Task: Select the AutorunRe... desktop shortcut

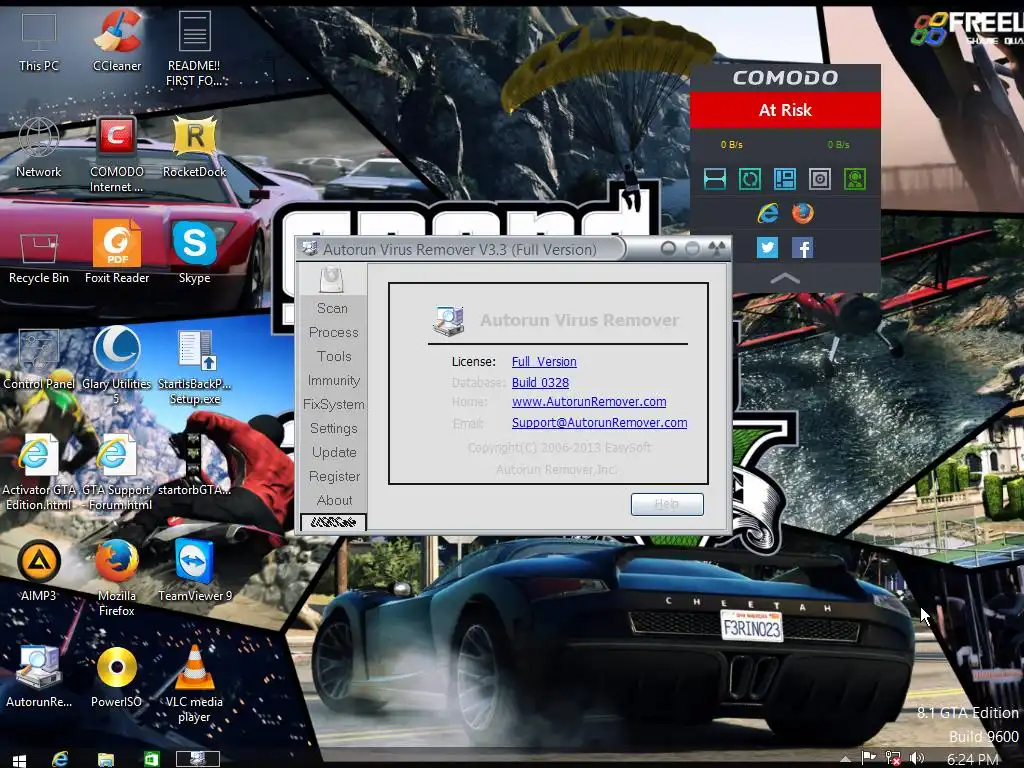Action: coord(39,677)
